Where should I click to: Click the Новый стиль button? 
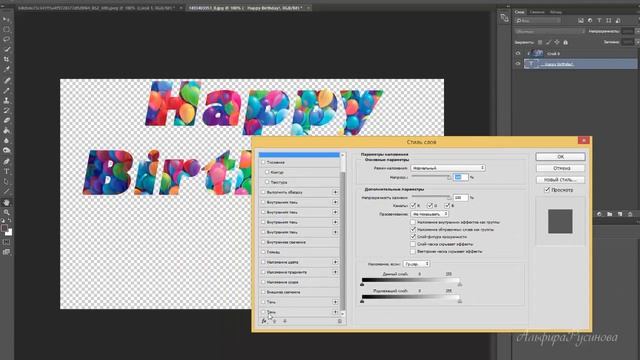[560, 180]
